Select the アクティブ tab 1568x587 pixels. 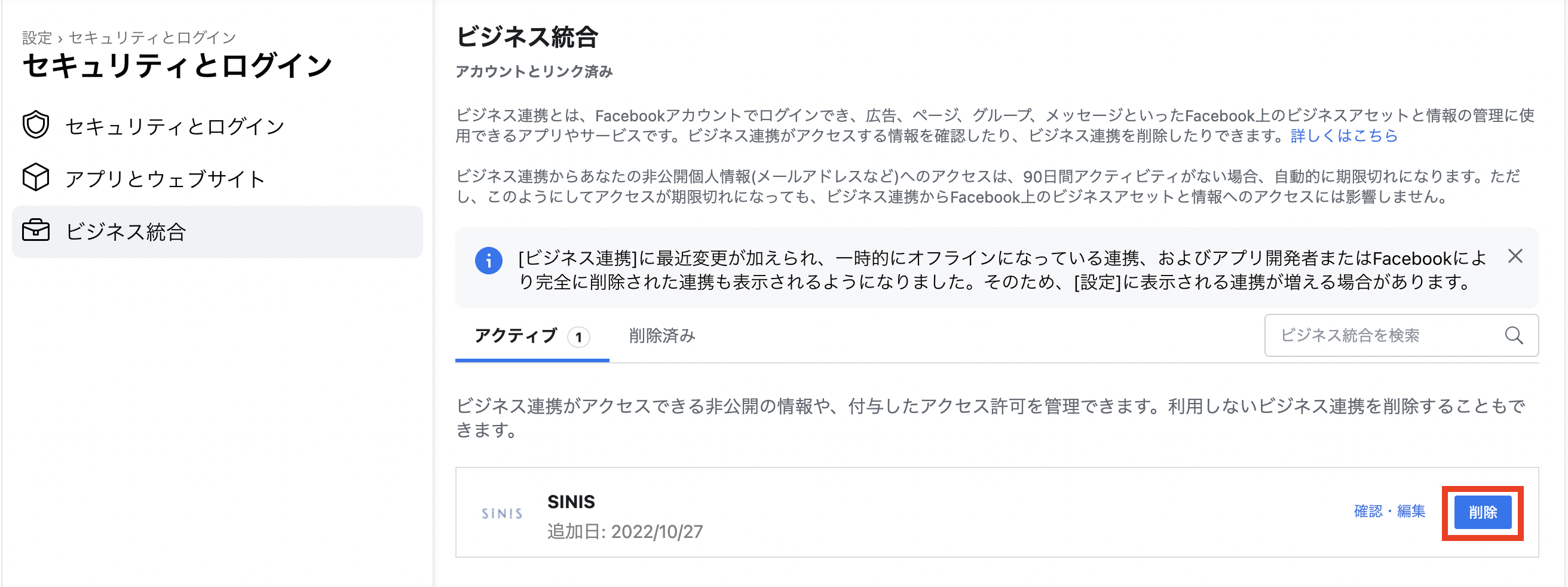517,335
